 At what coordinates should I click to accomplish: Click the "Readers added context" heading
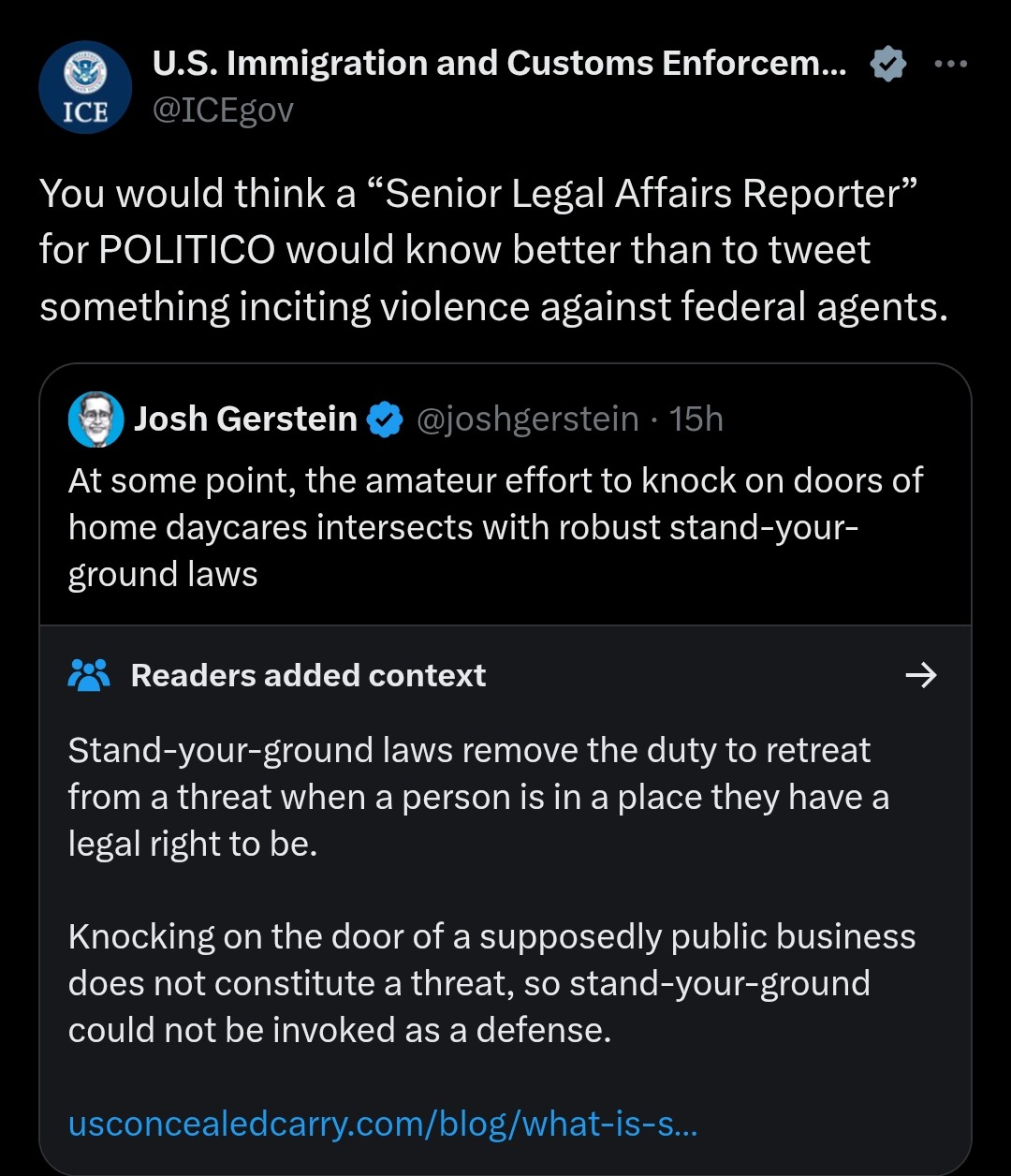[308, 675]
